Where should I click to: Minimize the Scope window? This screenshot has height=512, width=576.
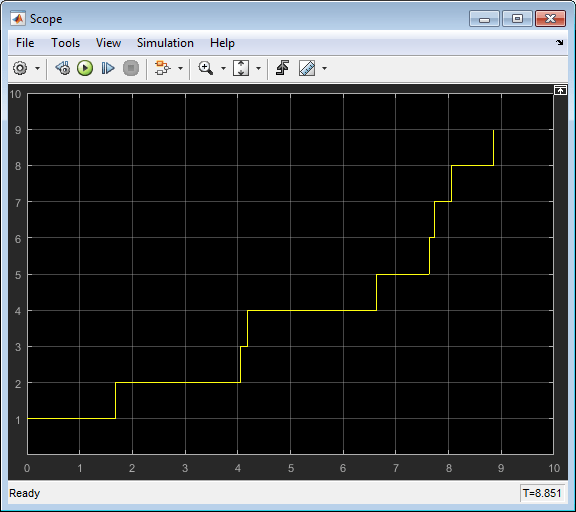(x=484, y=19)
